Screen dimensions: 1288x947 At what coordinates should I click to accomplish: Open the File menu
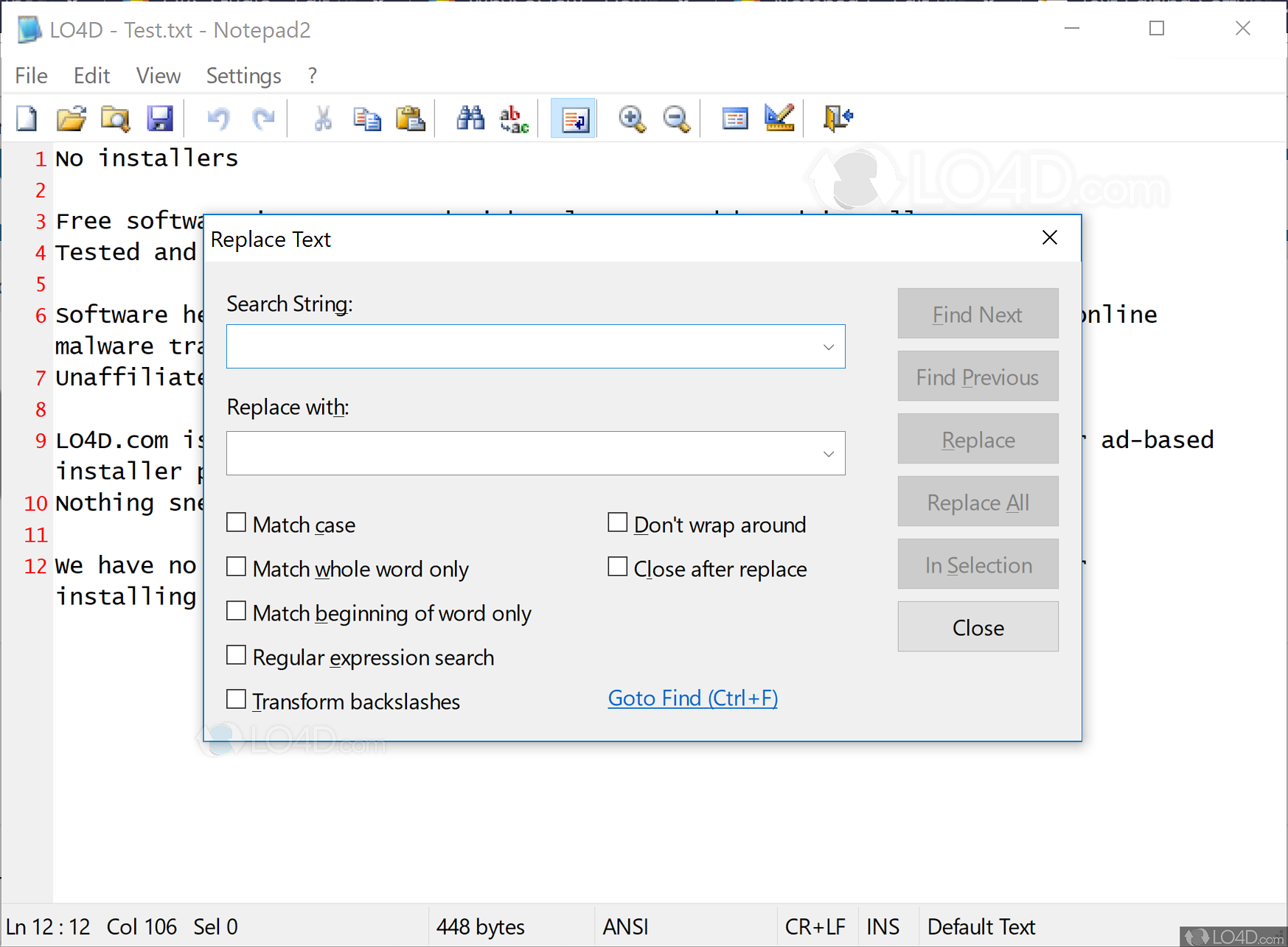(32, 76)
